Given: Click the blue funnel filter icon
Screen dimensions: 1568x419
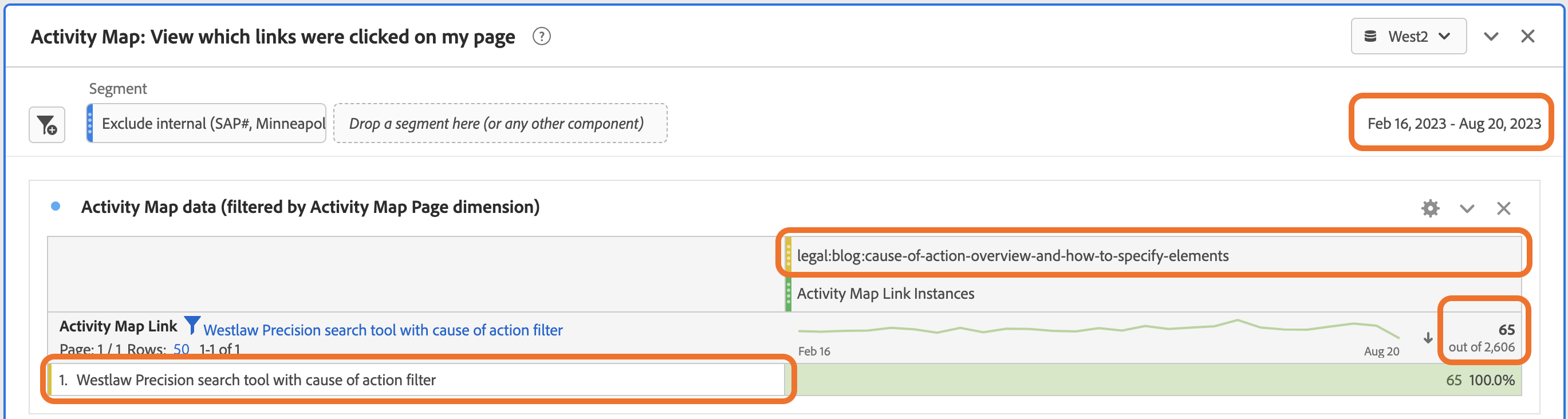Looking at the screenshot, I should (x=192, y=325).
